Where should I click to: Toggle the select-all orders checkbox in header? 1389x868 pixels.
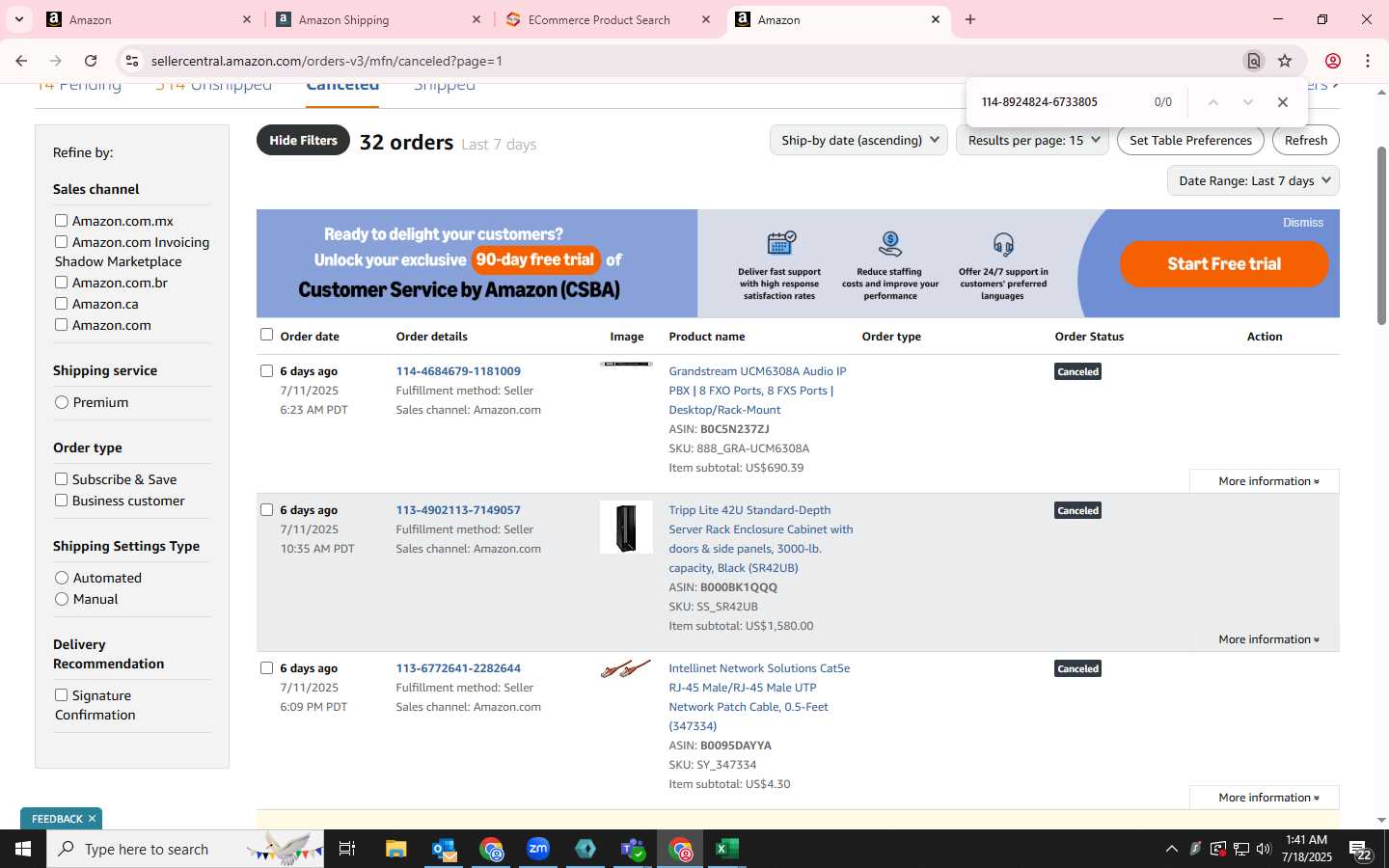click(x=266, y=335)
